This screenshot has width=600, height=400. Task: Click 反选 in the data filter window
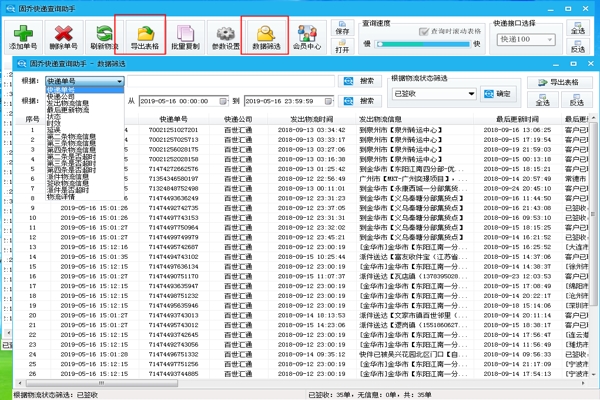click(x=577, y=100)
